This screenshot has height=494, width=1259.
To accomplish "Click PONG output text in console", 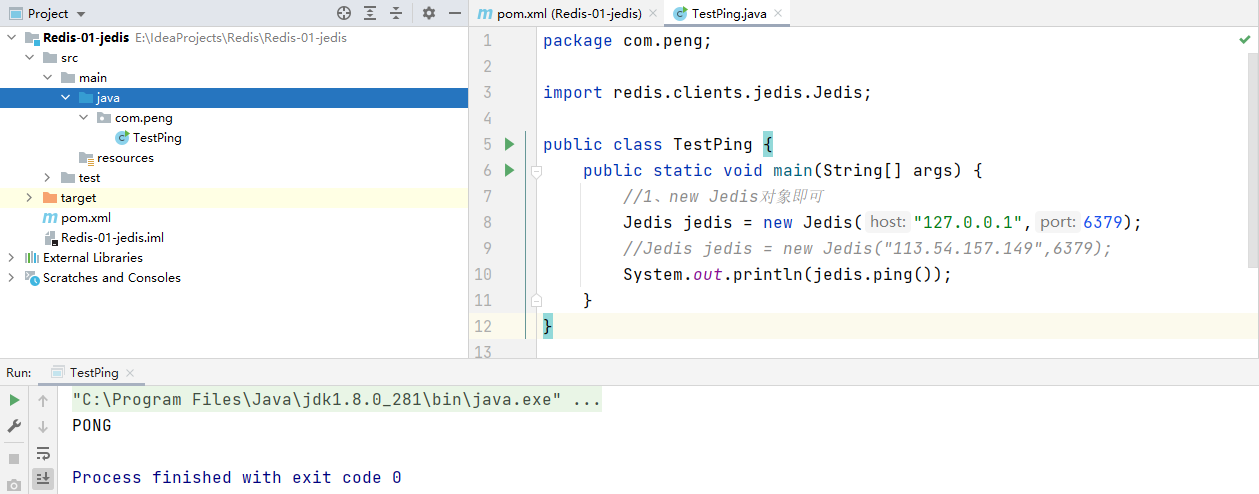I will (x=92, y=426).
